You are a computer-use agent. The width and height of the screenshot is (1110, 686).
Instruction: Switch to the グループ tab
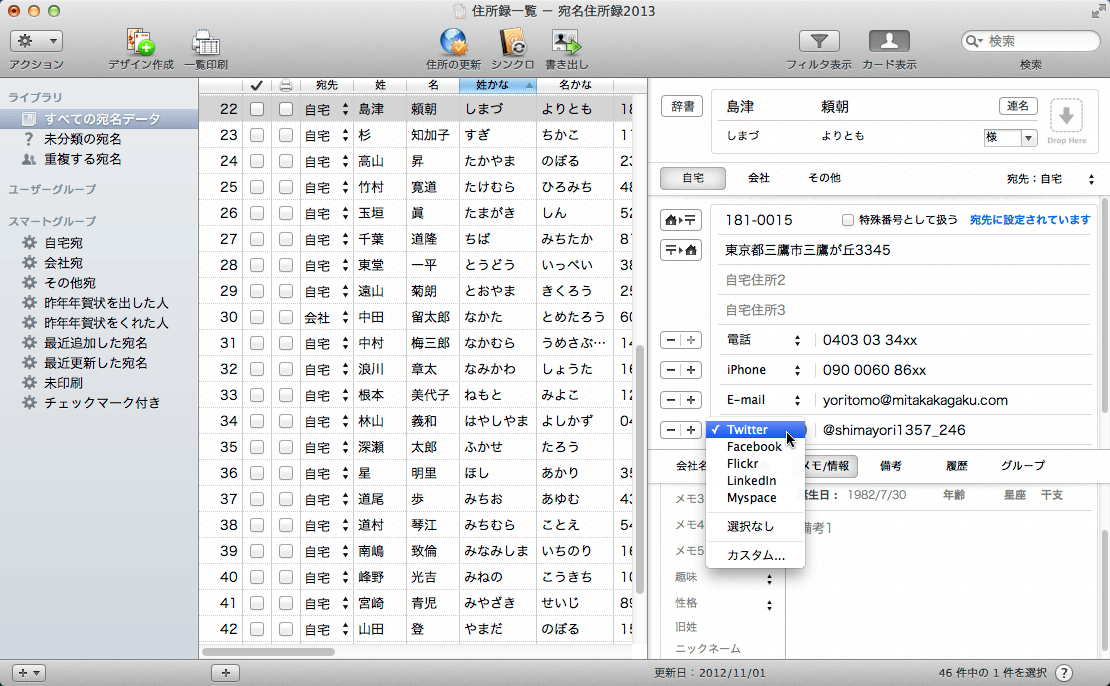tap(1023, 465)
